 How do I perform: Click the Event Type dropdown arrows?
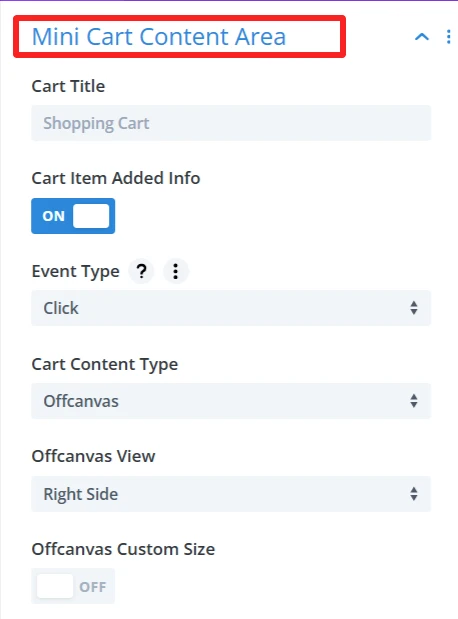pos(414,308)
